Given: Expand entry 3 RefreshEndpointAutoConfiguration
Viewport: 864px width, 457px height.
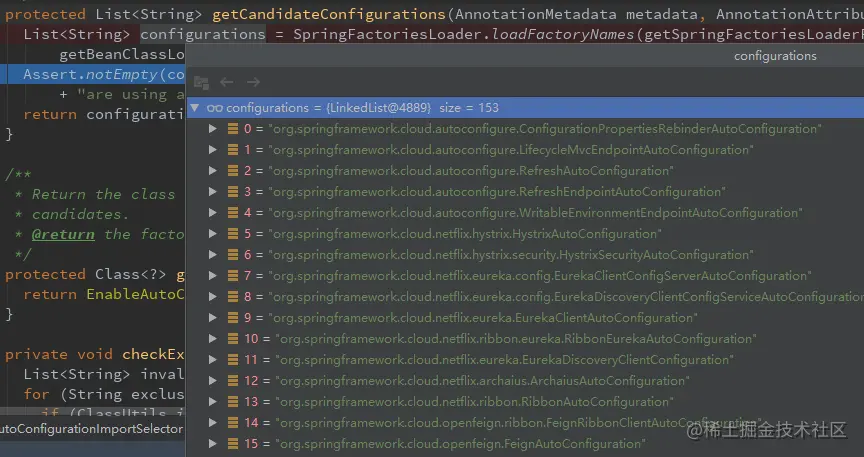Looking at the screenshot, I should click(x=212, y=192).
